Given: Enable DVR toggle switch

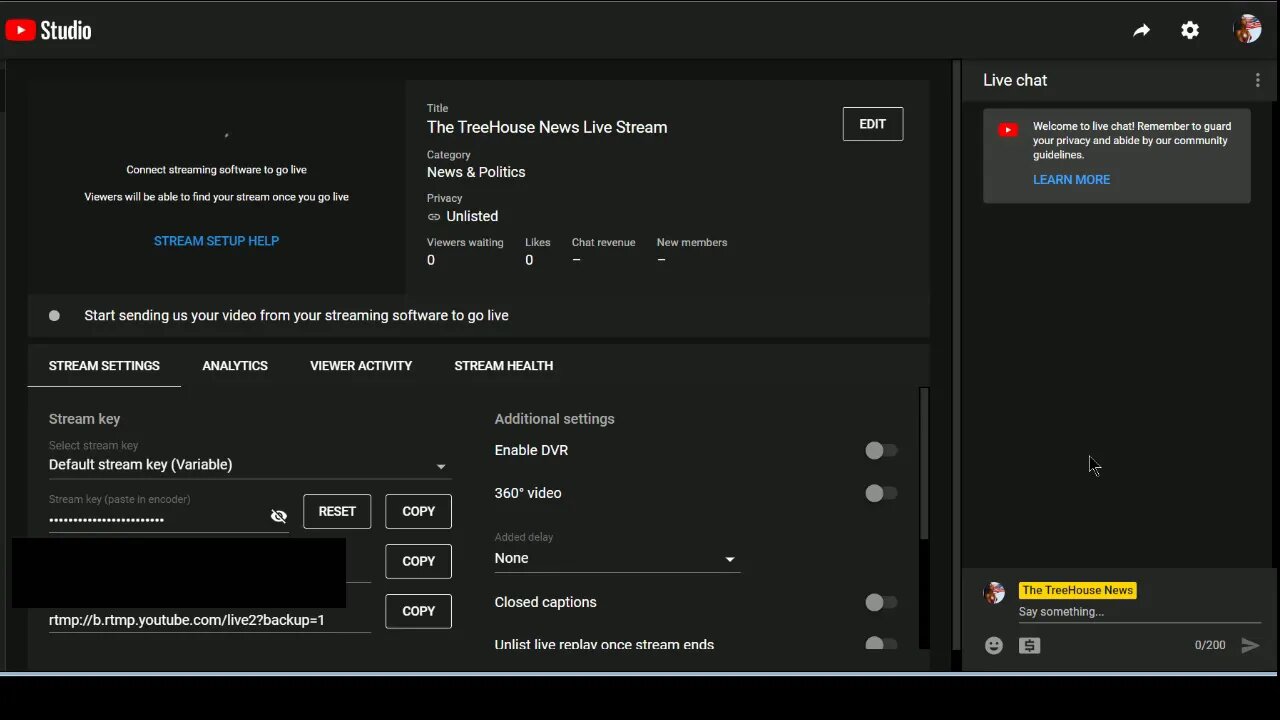Looking at the screenshot, I should tap(881, 450).
